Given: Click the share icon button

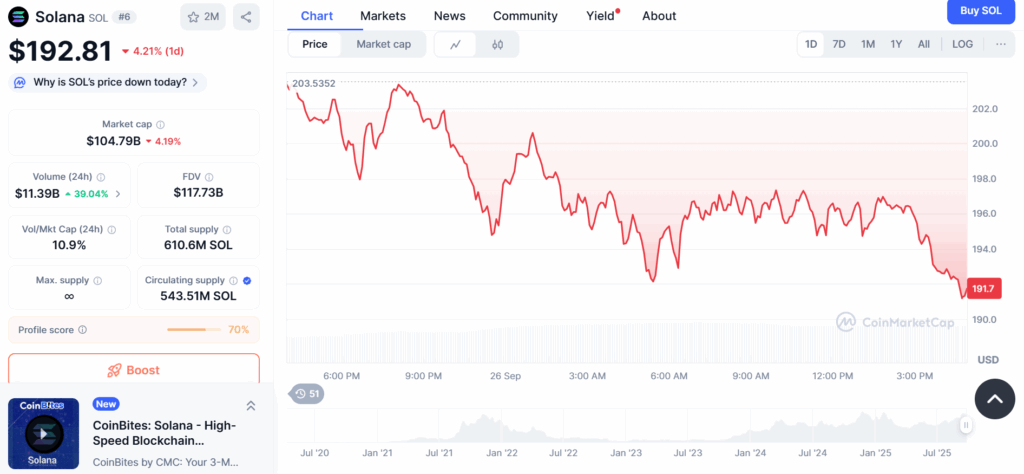Looking at the screenshot, I should (x=246, y=16).
